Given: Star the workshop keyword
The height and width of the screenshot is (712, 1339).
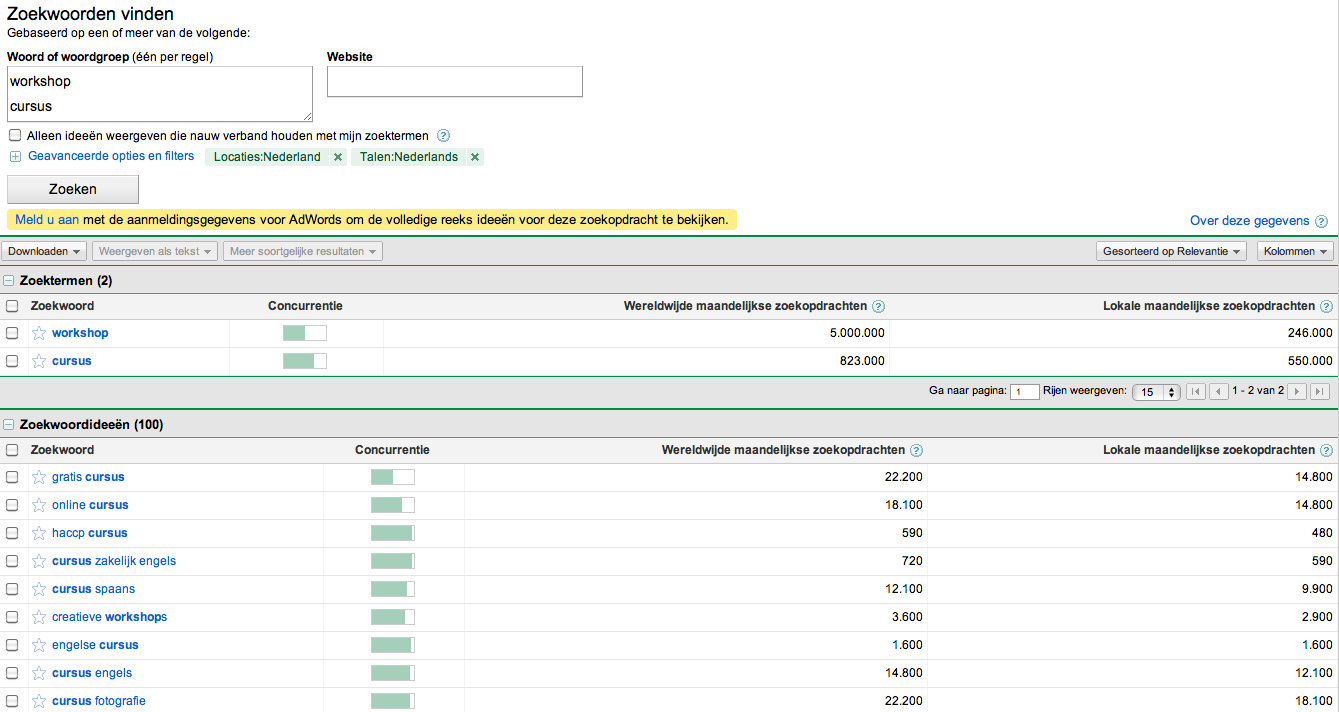Looking at the screenshot, I should 39,333.
